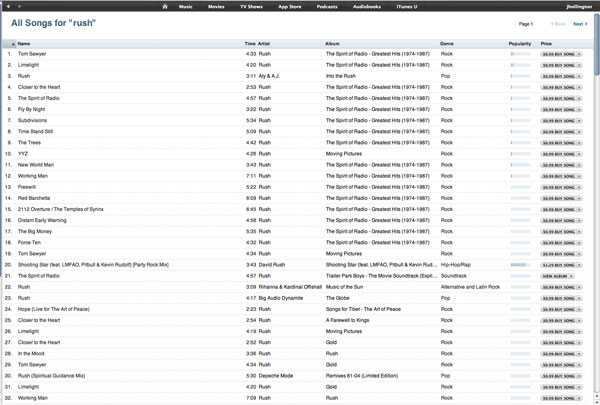Screen dimensions: 600x405
Task: Click album Remixes 81-04 (Limited Edition)
Action: point(362,376)
